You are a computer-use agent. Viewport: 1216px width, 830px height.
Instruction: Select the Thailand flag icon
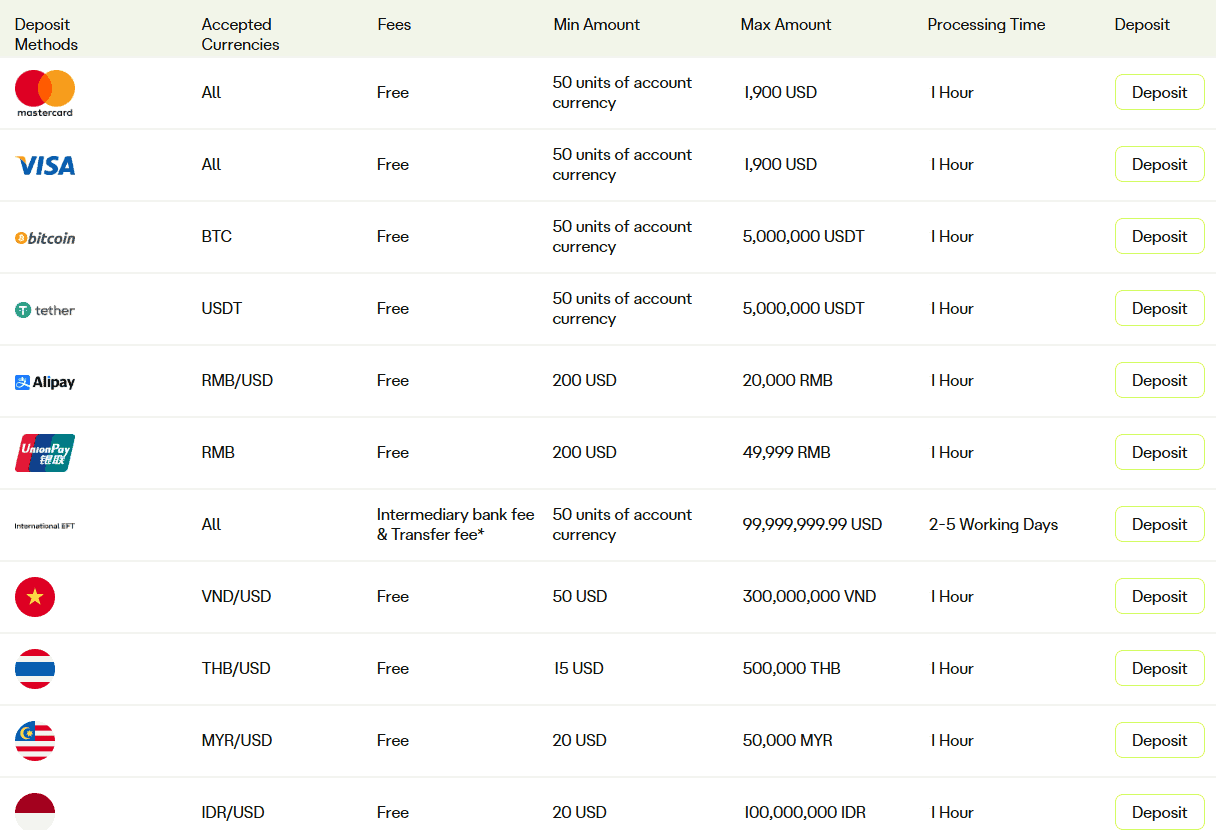tap(35, 668)
